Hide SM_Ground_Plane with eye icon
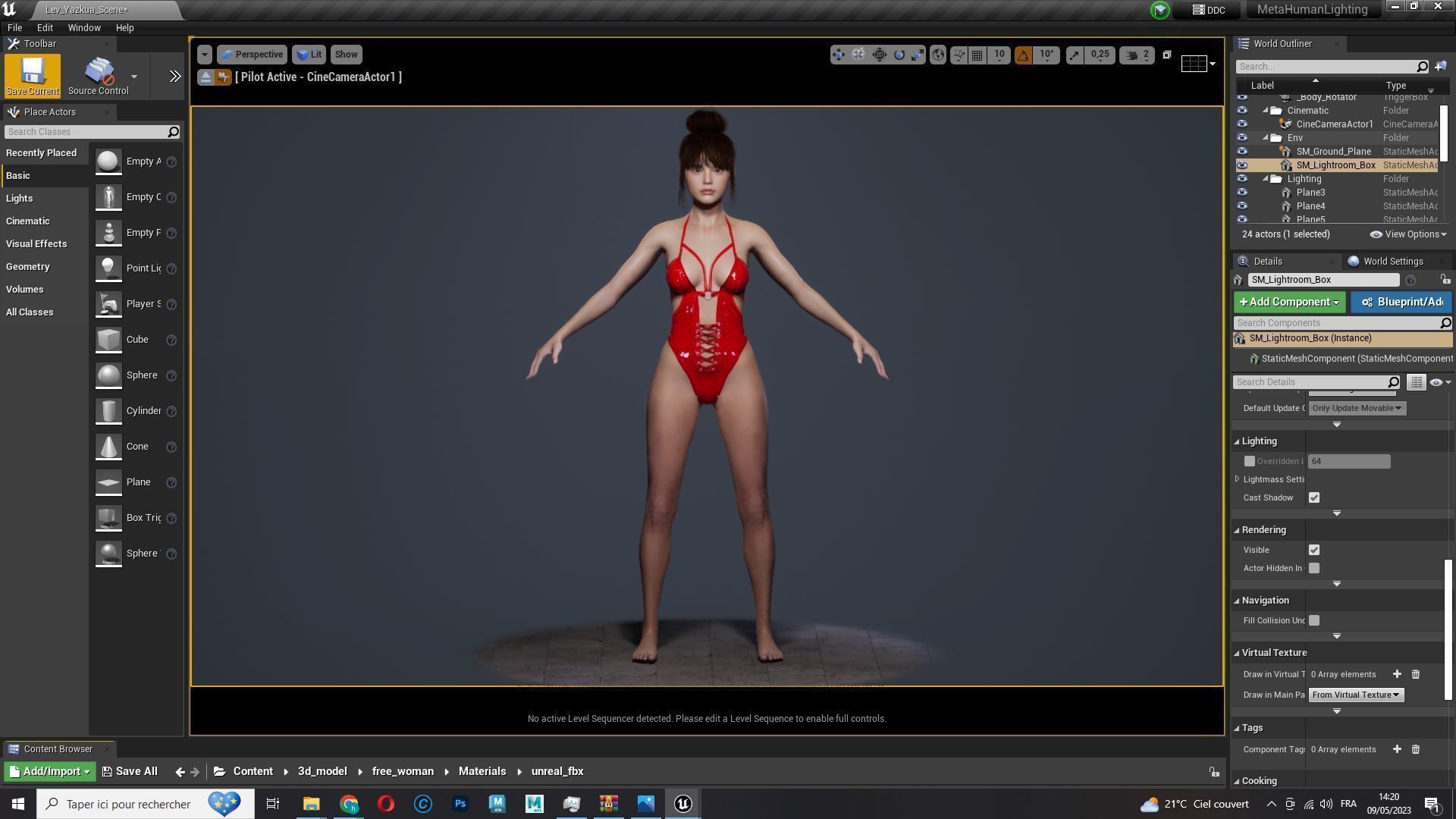The width and height of the screenshot is (1456, 819). 1242,152
